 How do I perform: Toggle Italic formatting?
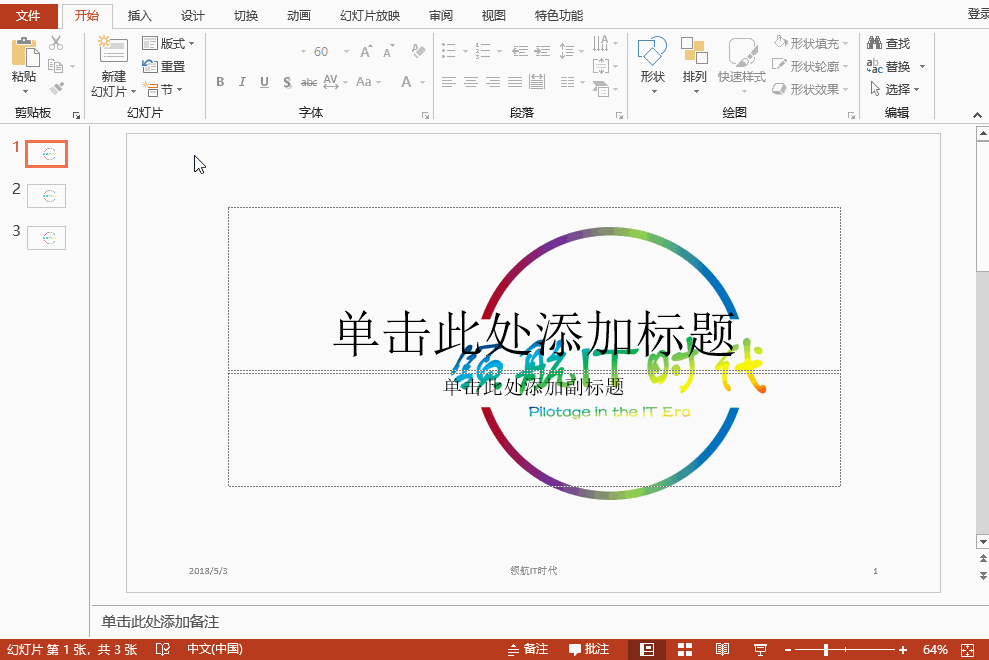[242, 81]
